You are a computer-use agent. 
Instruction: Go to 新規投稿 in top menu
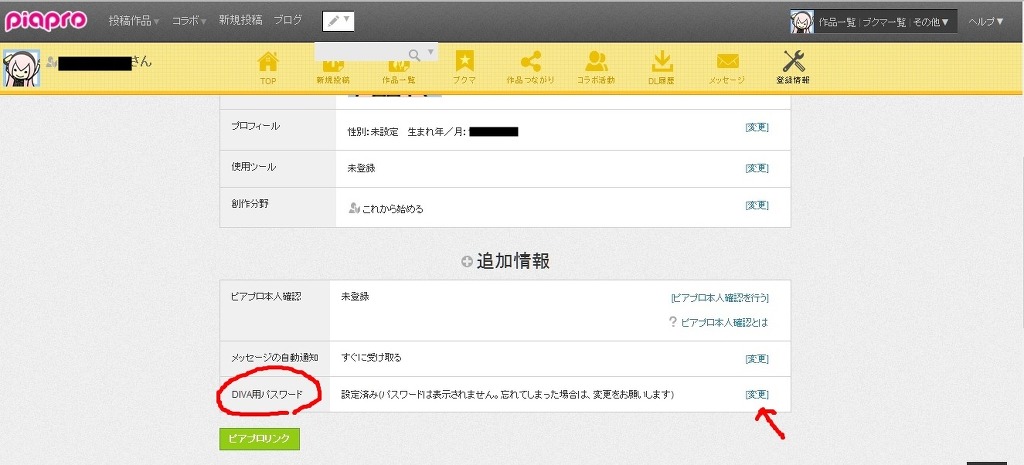pos(240,20)
